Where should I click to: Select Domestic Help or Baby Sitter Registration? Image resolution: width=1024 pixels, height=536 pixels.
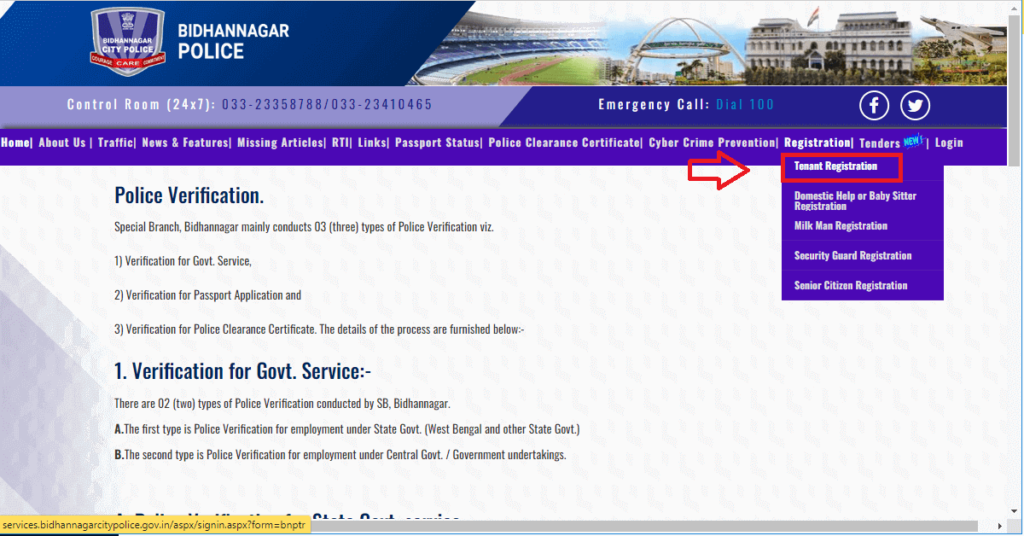point(855,200)
